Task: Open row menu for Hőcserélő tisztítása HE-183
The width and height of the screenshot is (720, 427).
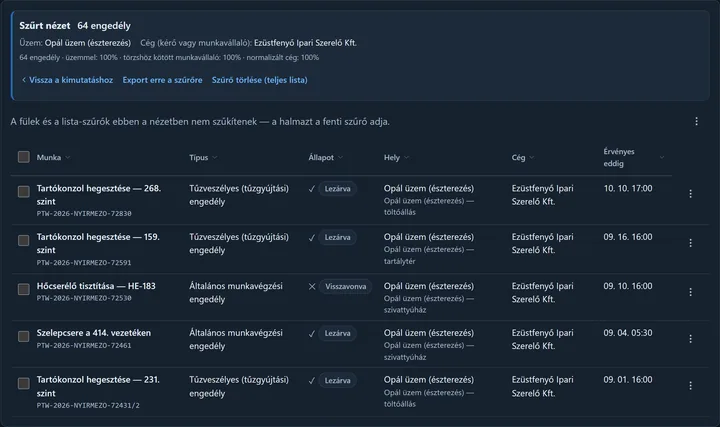Action: point(690,292)
